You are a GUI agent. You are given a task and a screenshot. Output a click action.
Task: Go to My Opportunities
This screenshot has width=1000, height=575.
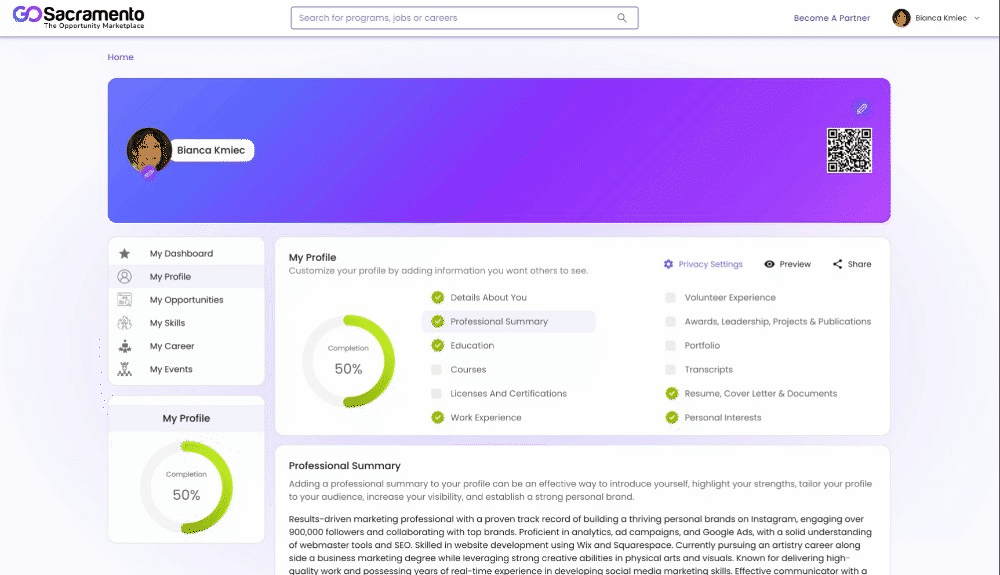186,300
